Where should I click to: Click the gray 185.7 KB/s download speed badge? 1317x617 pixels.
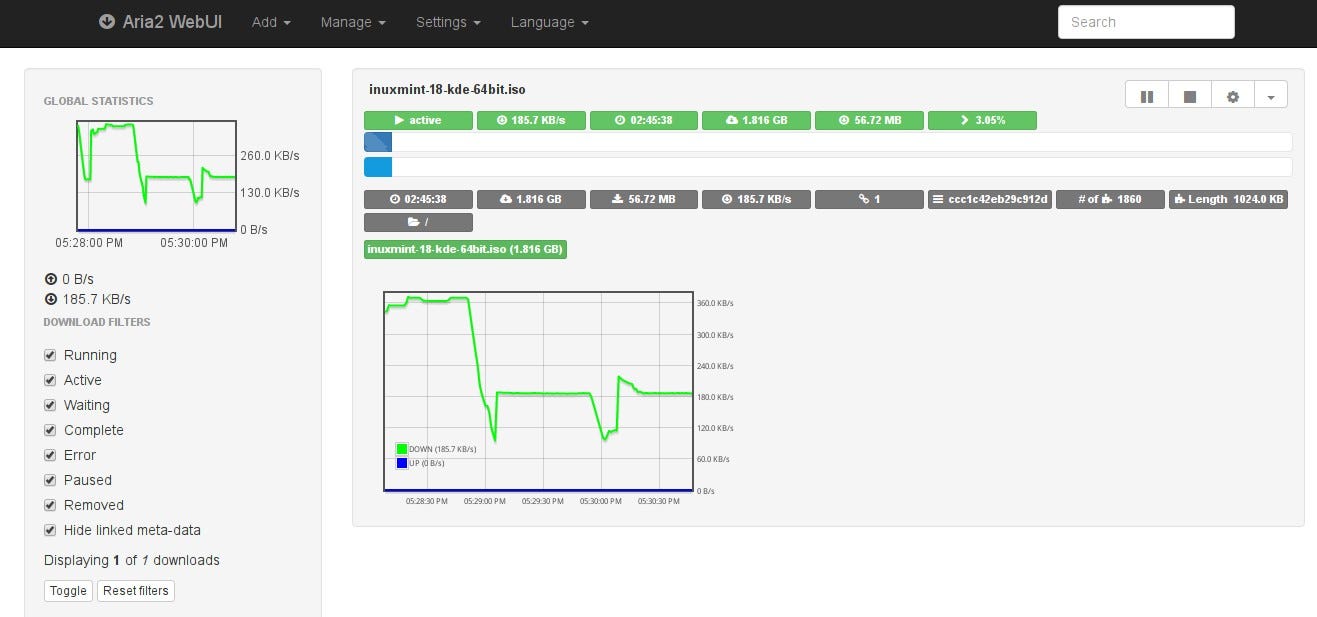[x=756, y=199]
